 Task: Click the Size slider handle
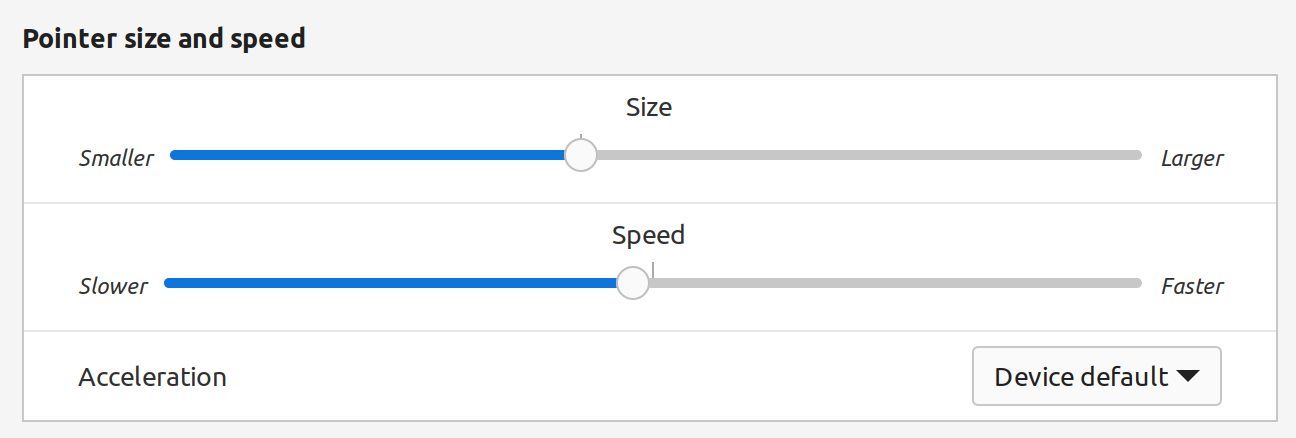[580, 155]
